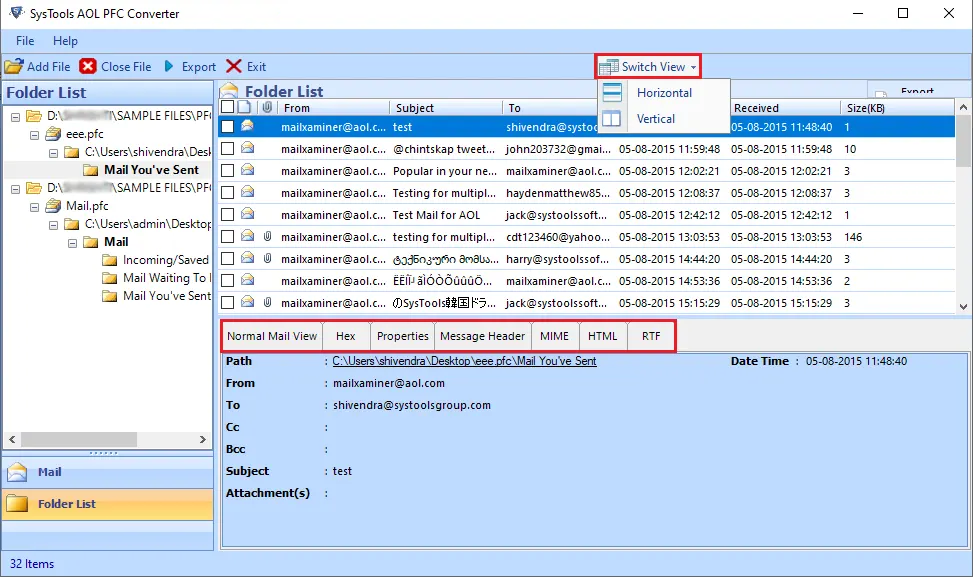Click envelope icon of 'Popular in your ne' row
The width and height of the screenshot is (973, 577).
248,169
